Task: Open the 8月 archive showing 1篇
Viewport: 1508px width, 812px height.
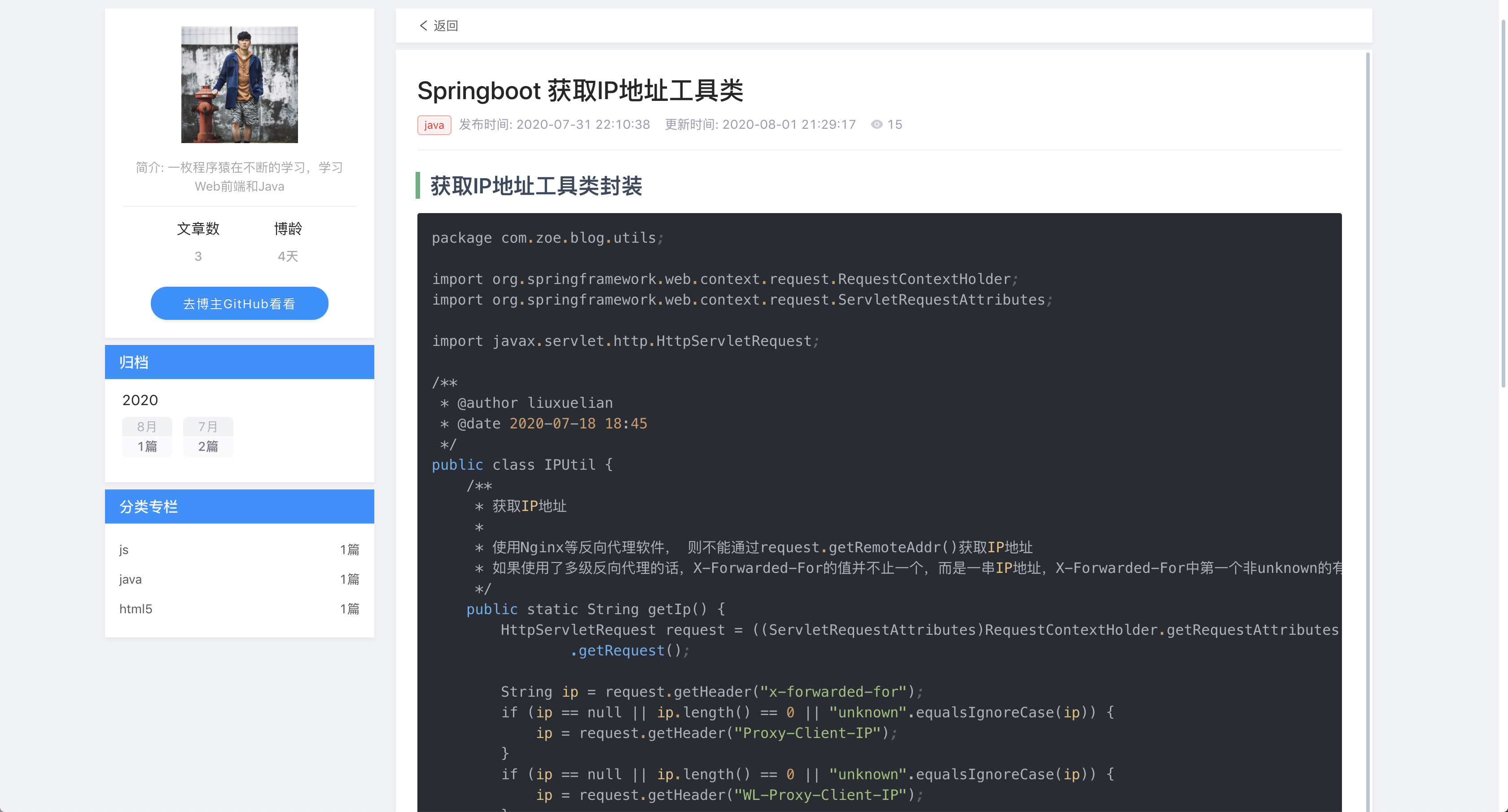Action: [x=147, y=437]
